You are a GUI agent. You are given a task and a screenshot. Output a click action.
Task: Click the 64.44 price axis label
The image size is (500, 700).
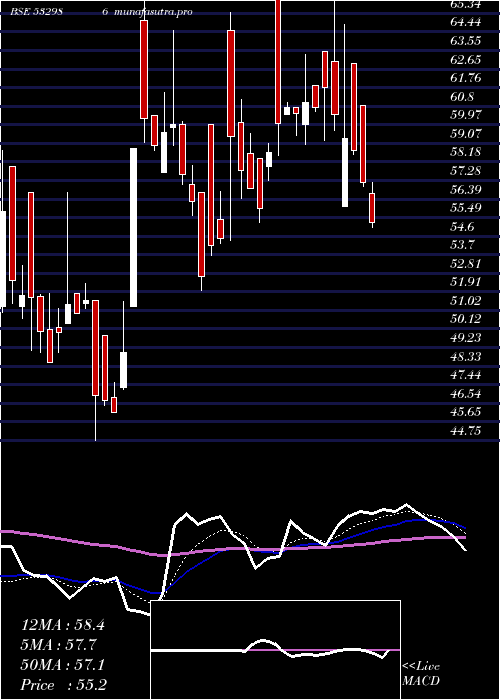pos(466,22)
